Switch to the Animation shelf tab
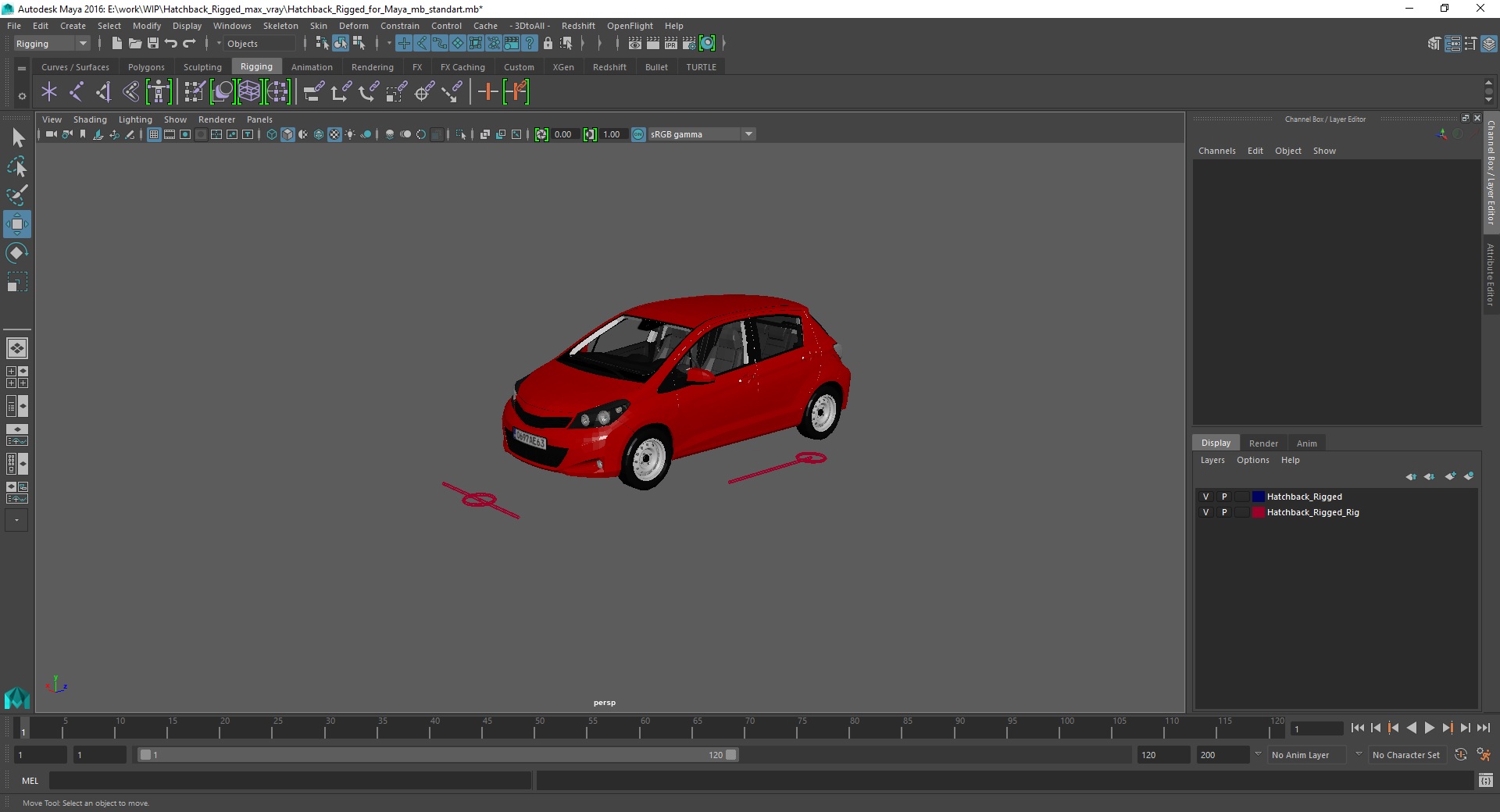Viewport: 1500px width, 812px height. [x=312, y=67]
